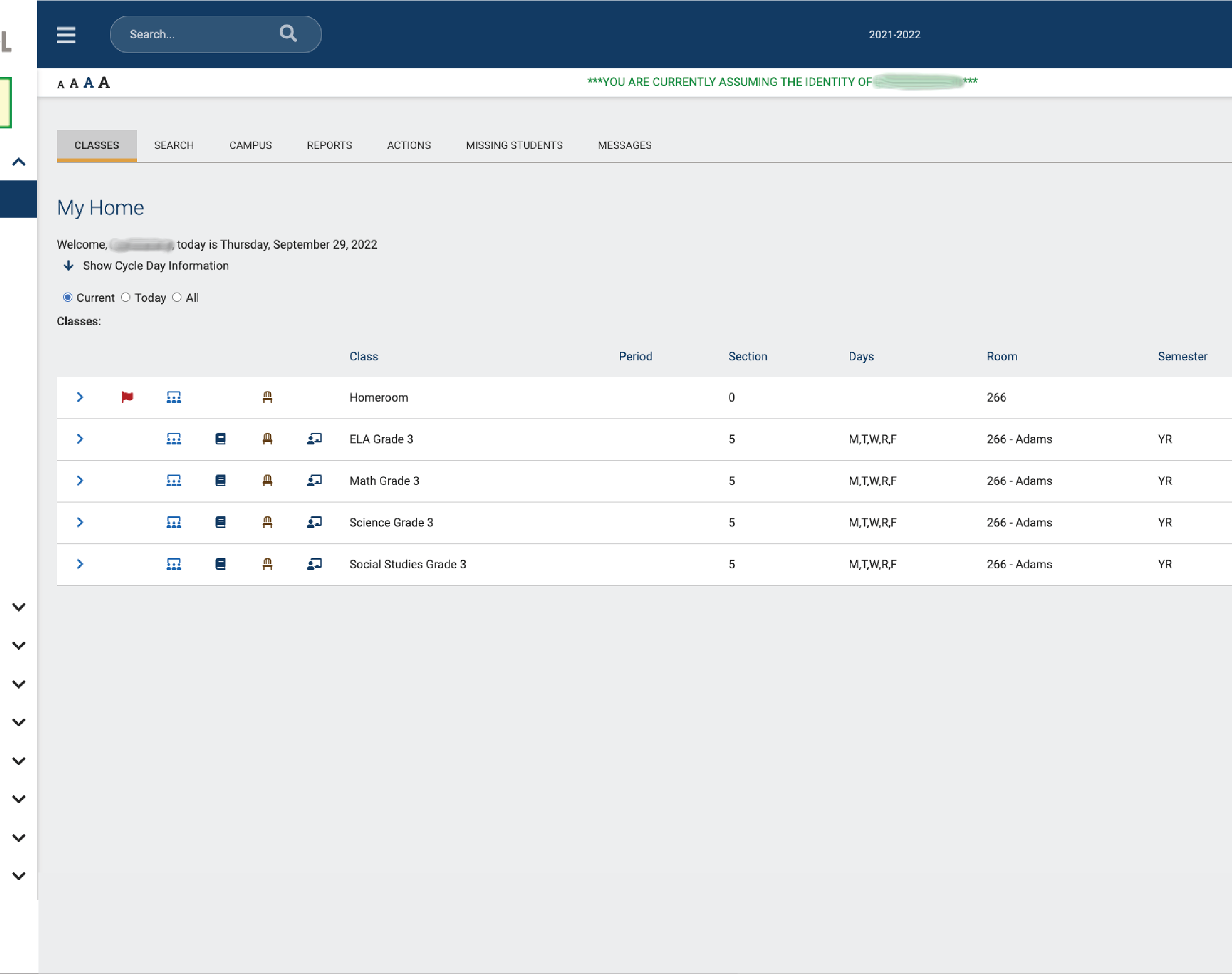Viewport: 1232px width, 974px height.
Task: Show Cycle Day Information
Action: 155,265
